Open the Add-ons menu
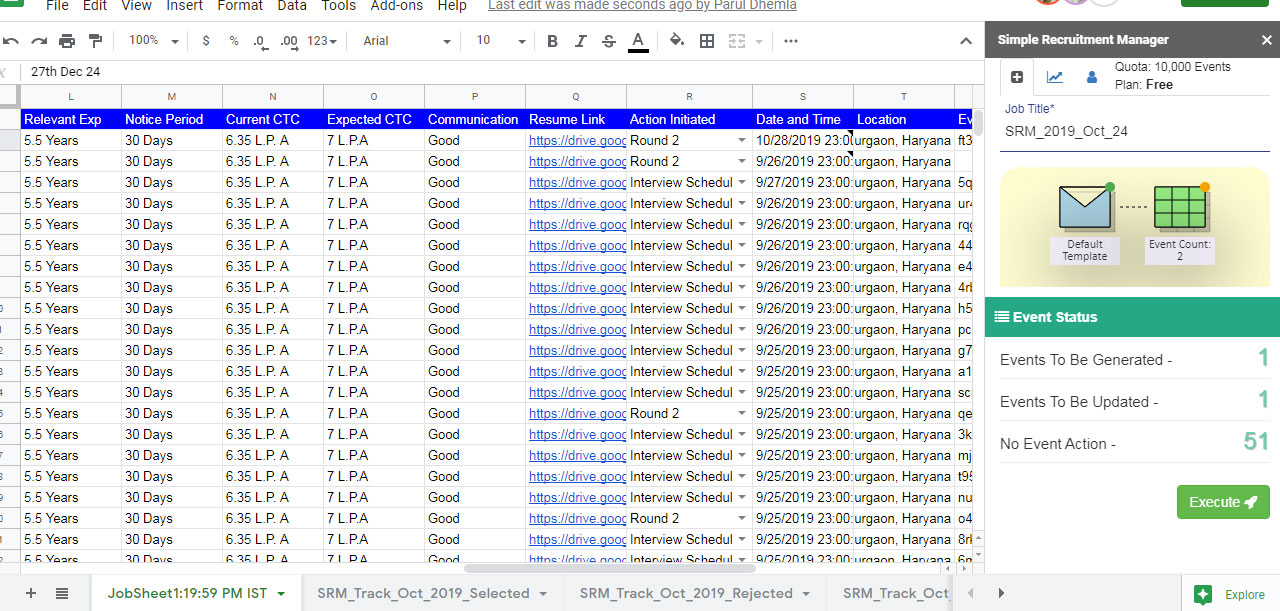The width and height of the screenshot is (1280, 611). [397, 6]
